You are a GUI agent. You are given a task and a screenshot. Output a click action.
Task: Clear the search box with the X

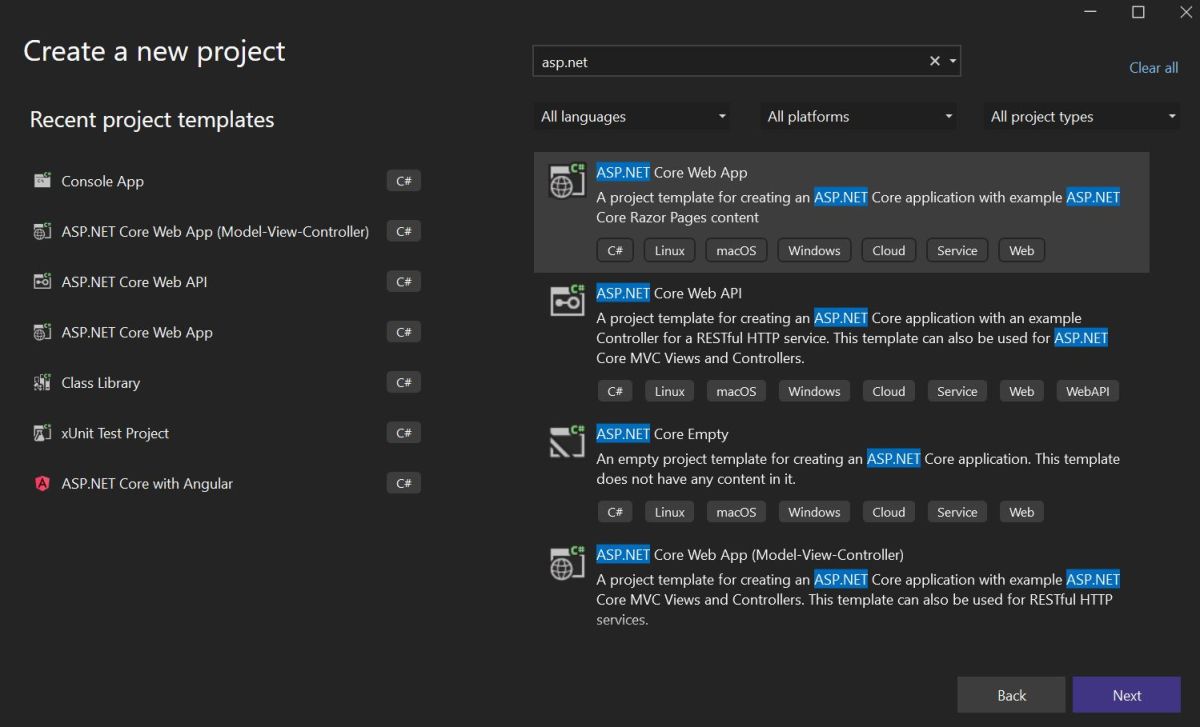(935, 61)
